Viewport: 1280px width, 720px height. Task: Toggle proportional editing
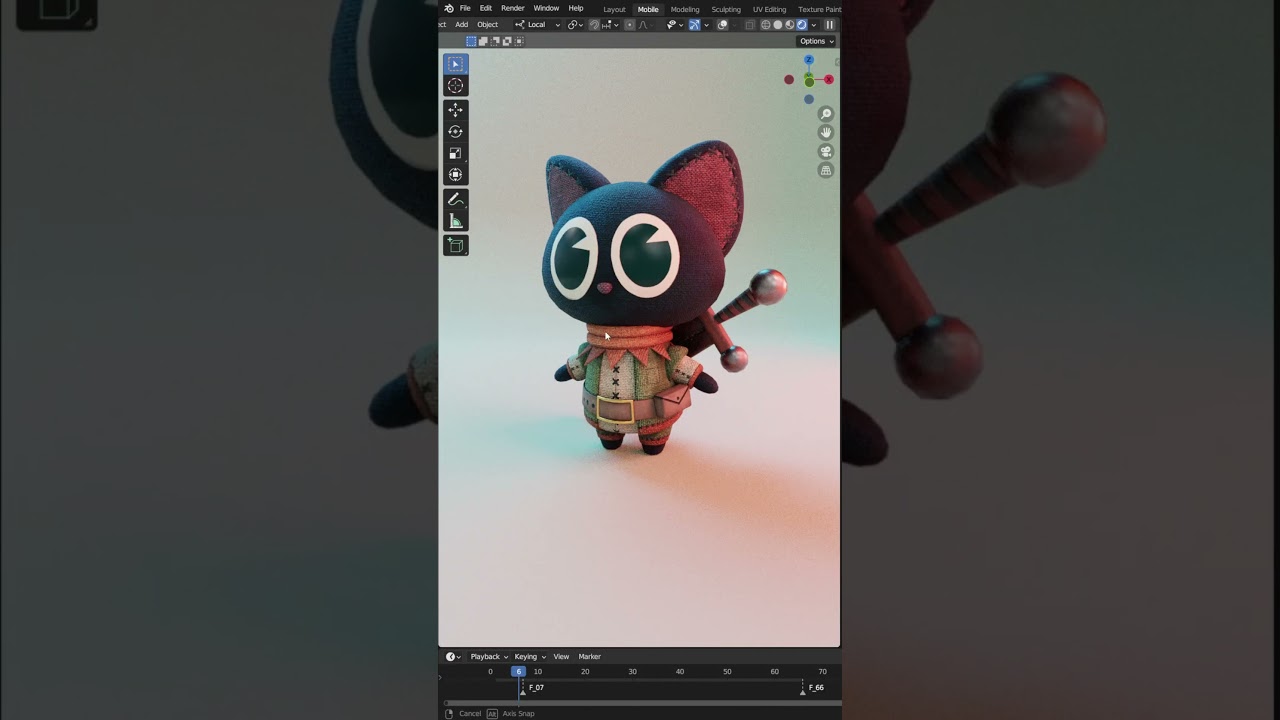[629, 25]
